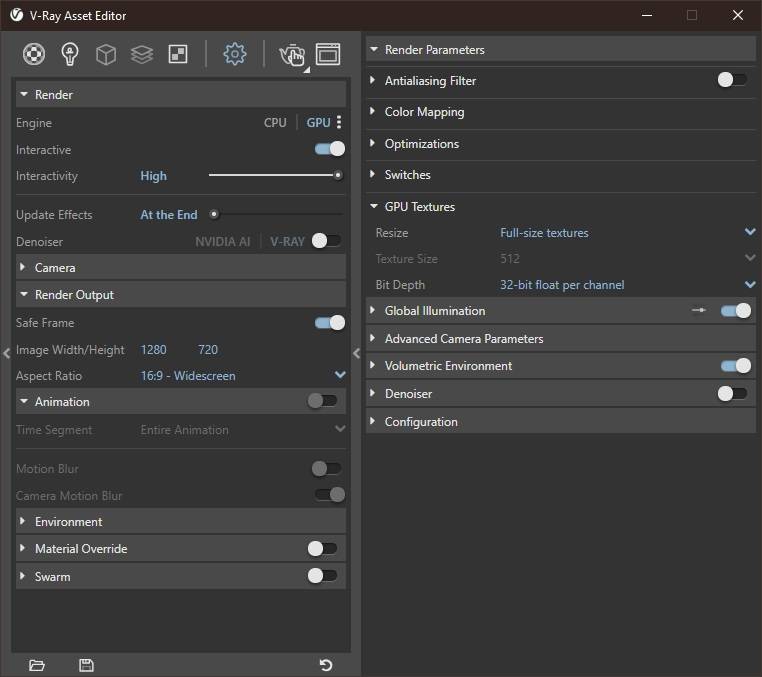Enable the right-panel Denoiser toggle
Viewport: 762px width, 677px height.
click(x=732, y=393)
